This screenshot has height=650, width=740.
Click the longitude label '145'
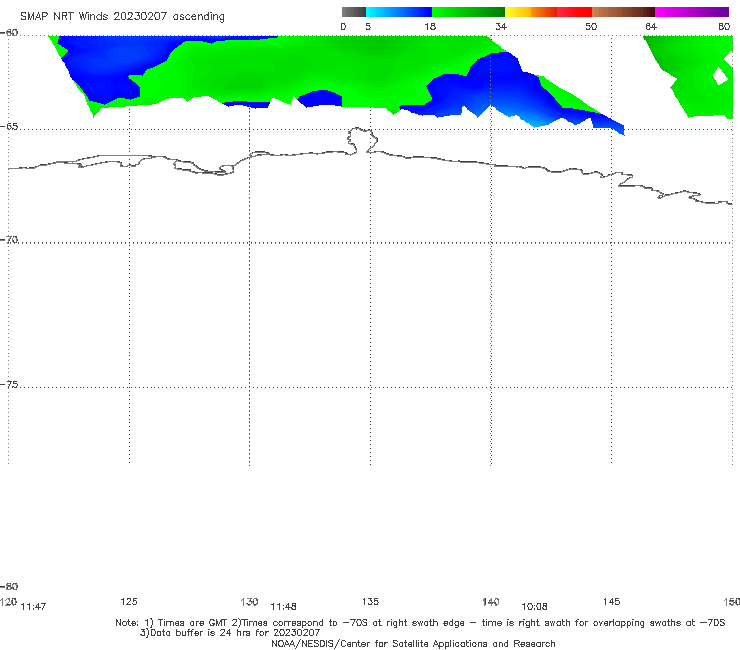[611, 601]
